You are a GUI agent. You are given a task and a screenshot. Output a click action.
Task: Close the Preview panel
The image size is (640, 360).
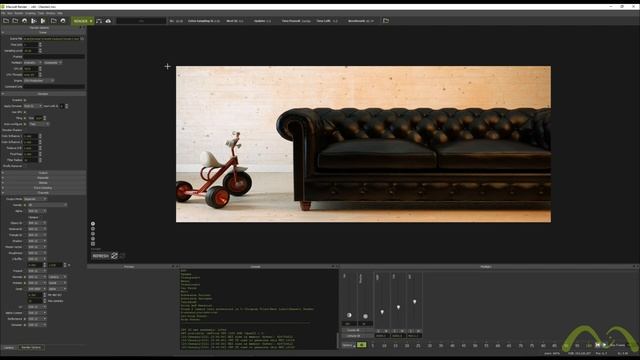177,267
